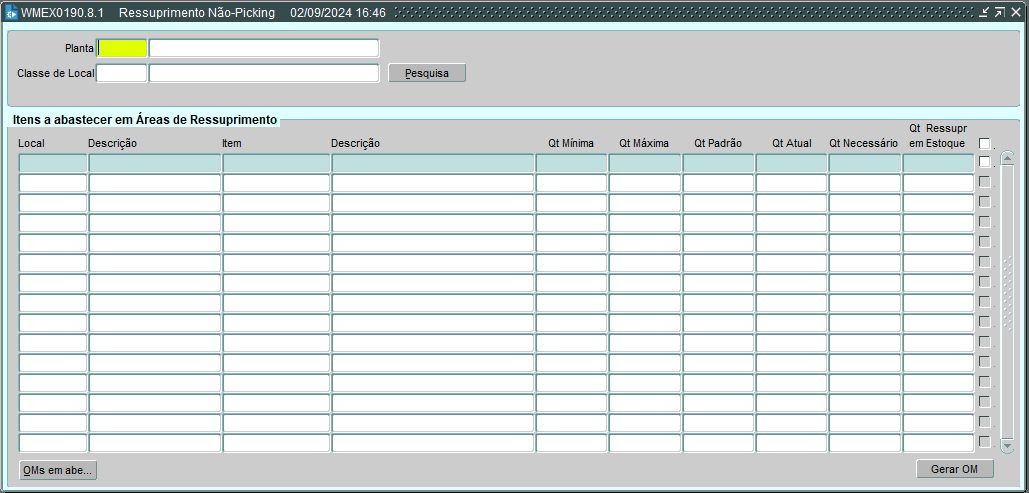The image size is (1029, 493).
Task: Check the checkbox of the last grid row
Action: pos(984,442)
